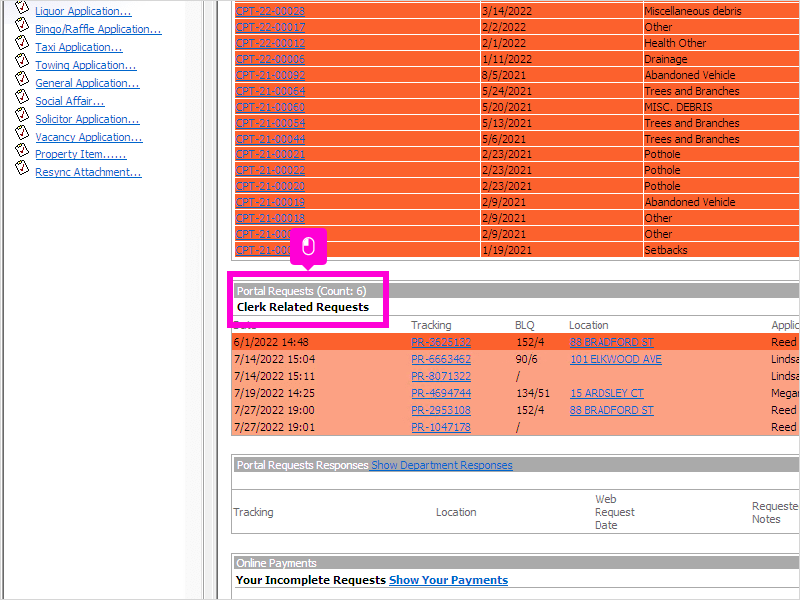This screenshot has width=800, height=600.
Task: Open portal request PR-8071322
Action: click(x=441, y=377)
